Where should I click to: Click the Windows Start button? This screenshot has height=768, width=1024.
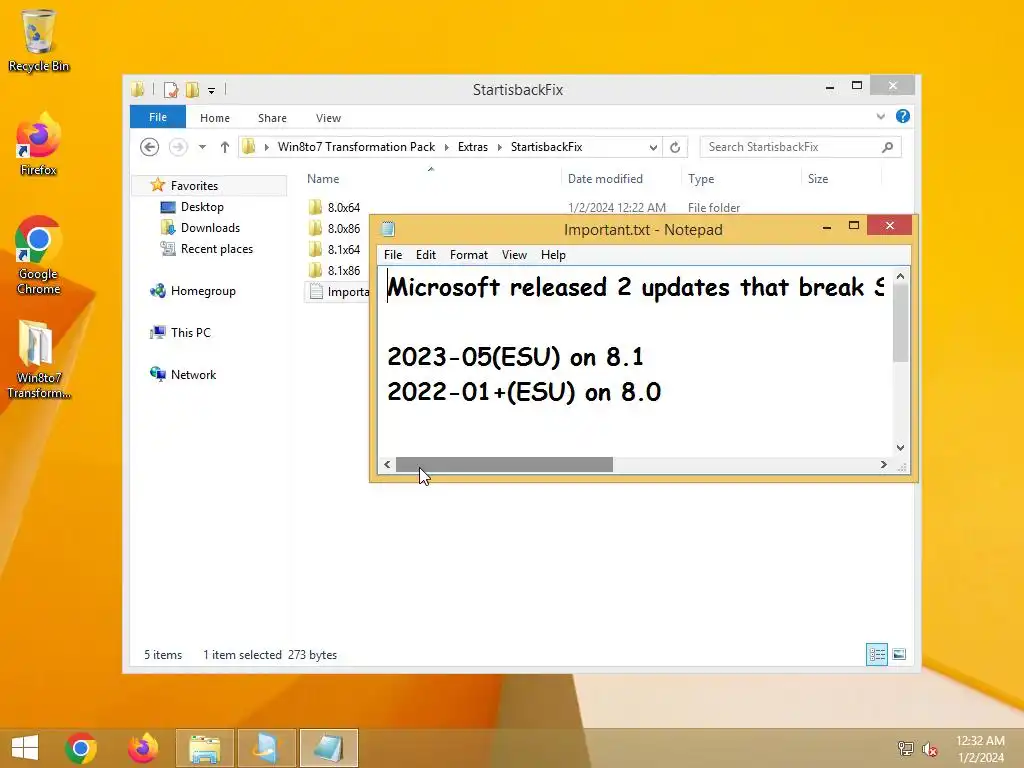coord(25,748)
